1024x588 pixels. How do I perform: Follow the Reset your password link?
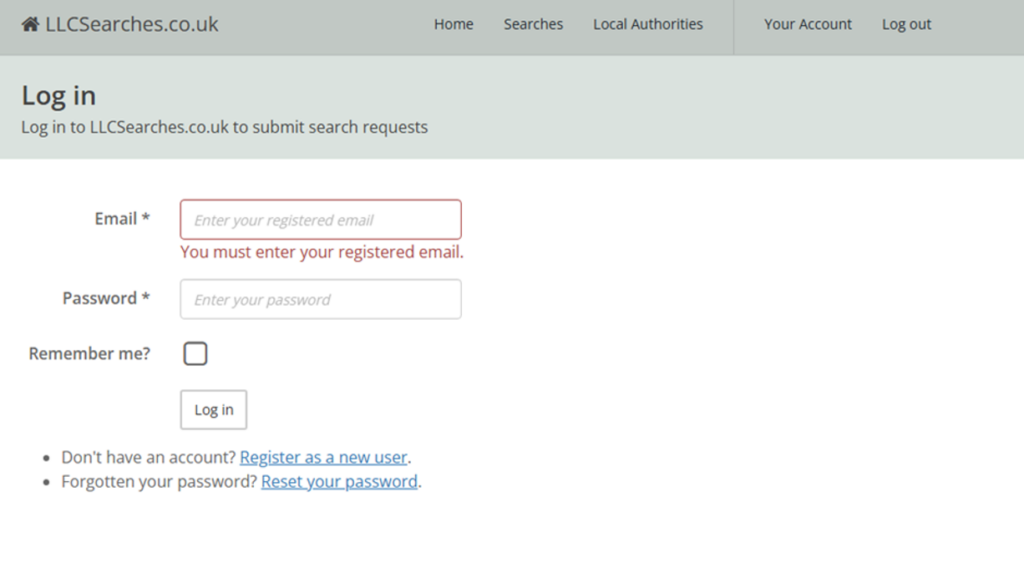[x=339, y=482]
